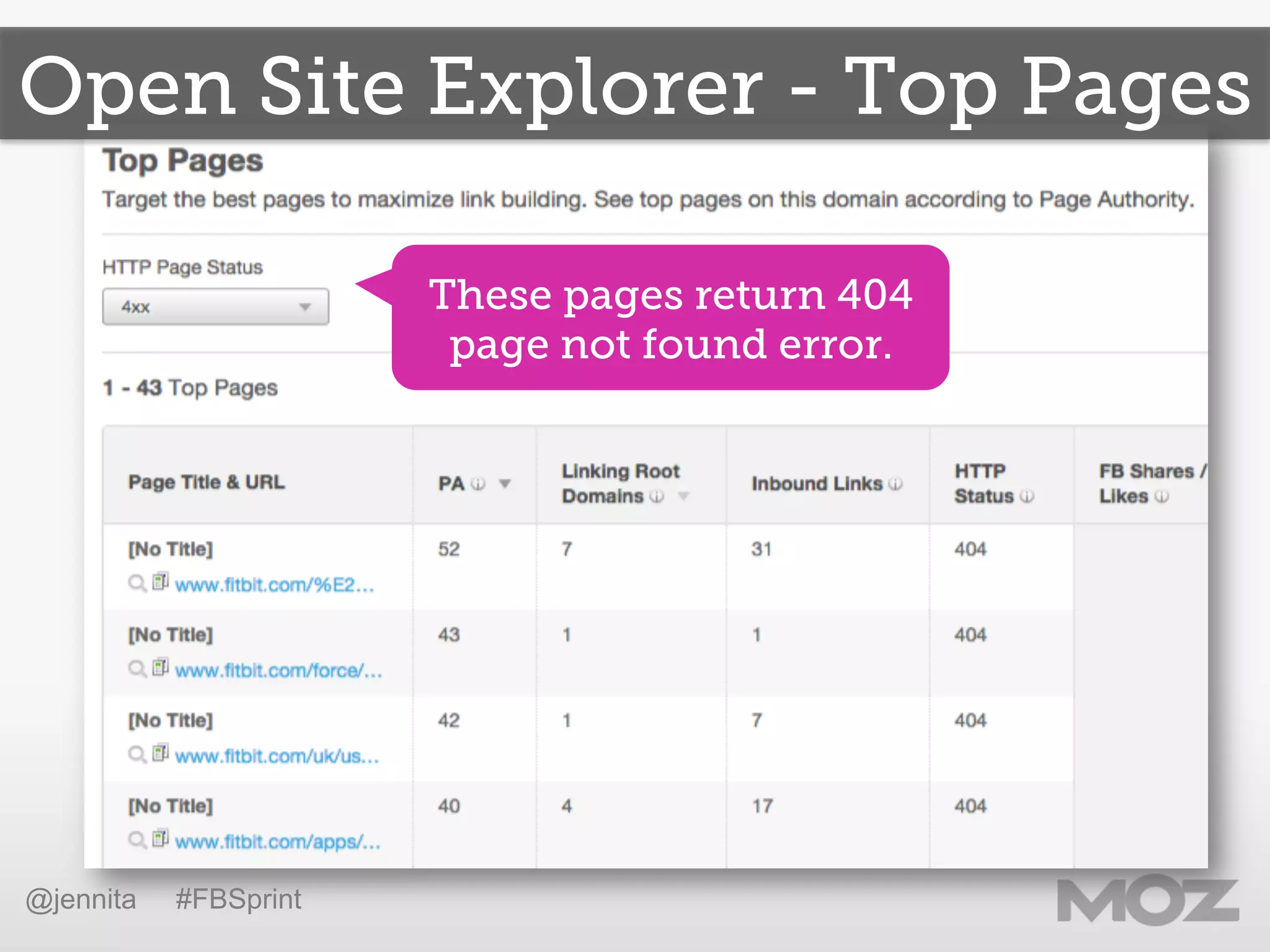Open the www.fitbit.com/force/... link
Viewport: 1270px width, 952px height.
coord(278,670)
